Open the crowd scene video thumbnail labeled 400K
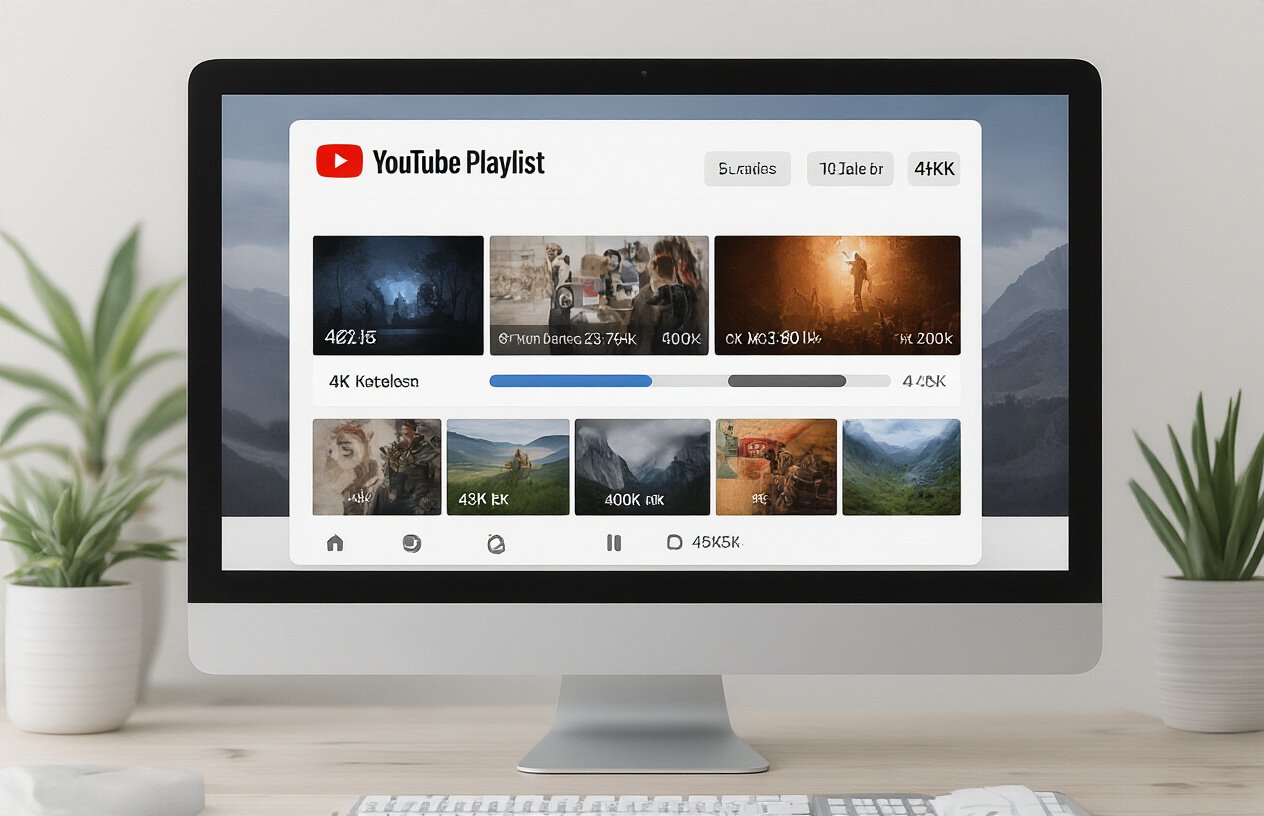Image resolution: width=1264 pixels, height=816 pixels. point(599,295)
